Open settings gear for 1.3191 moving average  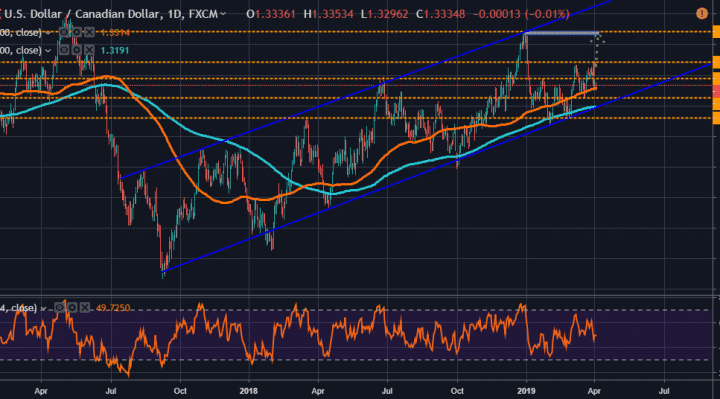click(x=77, y=50)
